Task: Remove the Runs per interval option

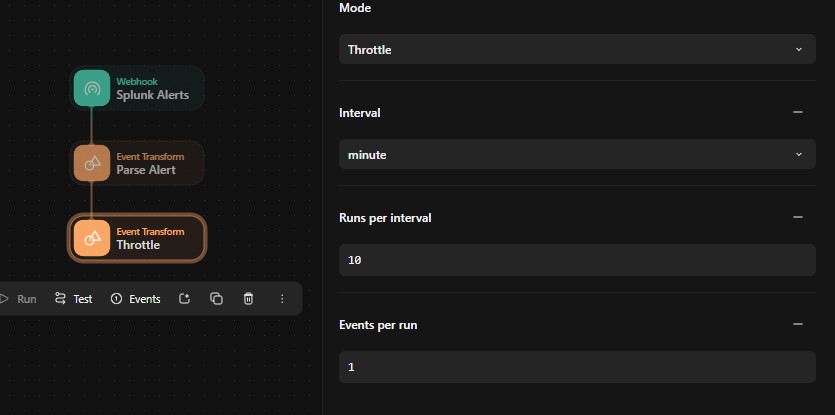Action: [798, 217]
